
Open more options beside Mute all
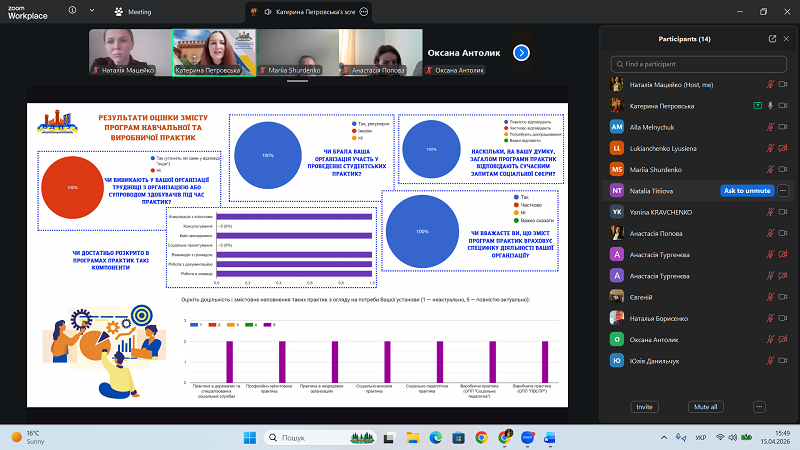tap(760, 407)
